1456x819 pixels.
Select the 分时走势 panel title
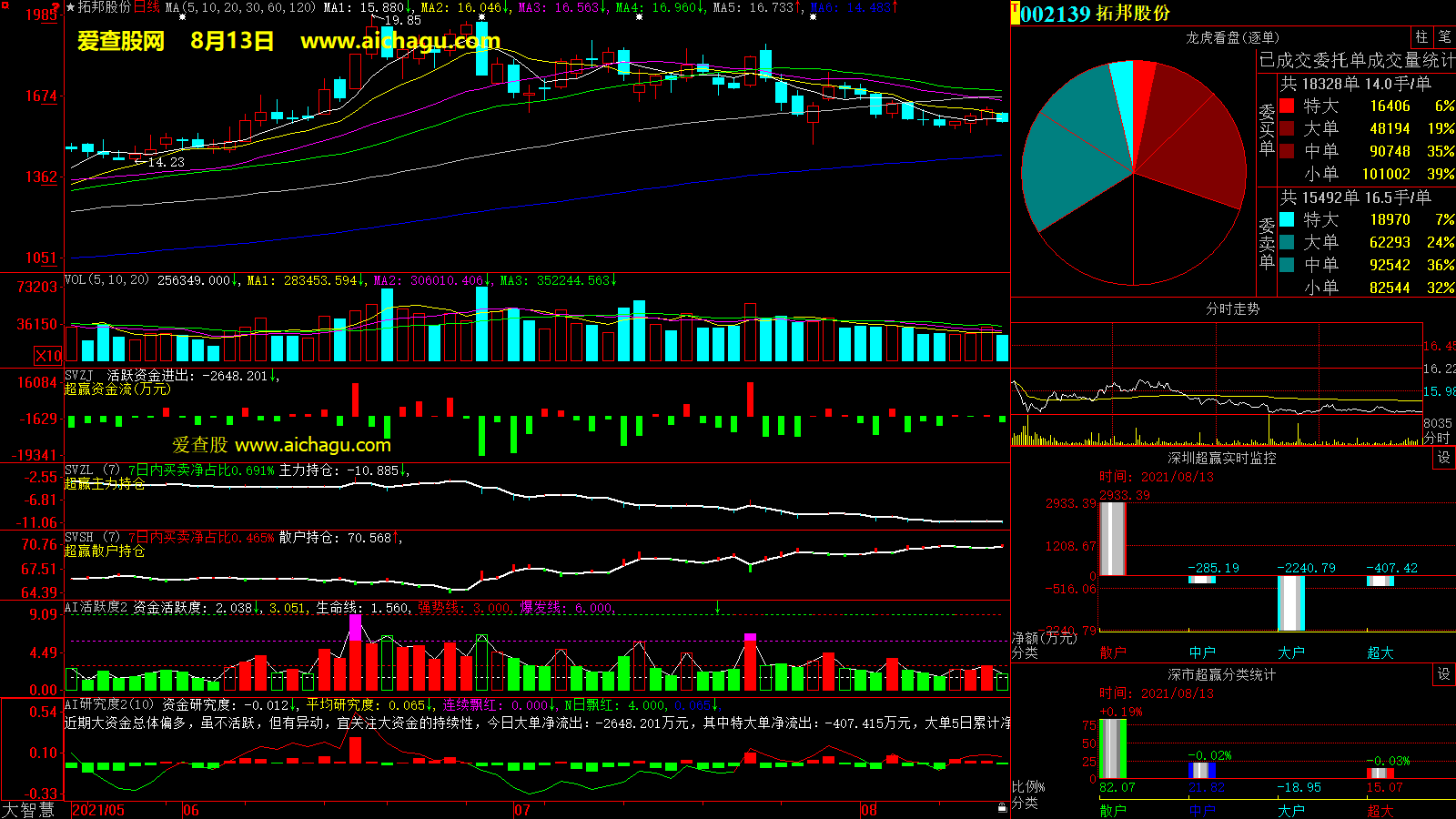click(x=1232, y=309)
